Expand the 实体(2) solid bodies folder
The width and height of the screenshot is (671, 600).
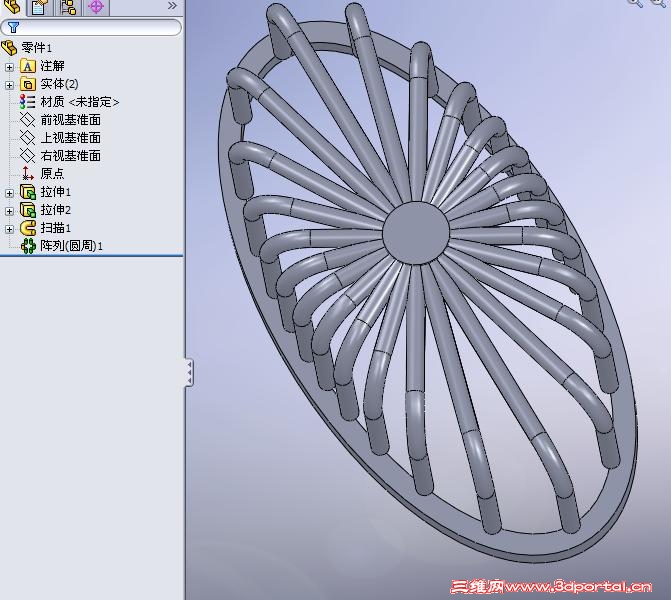coord(9,85)
